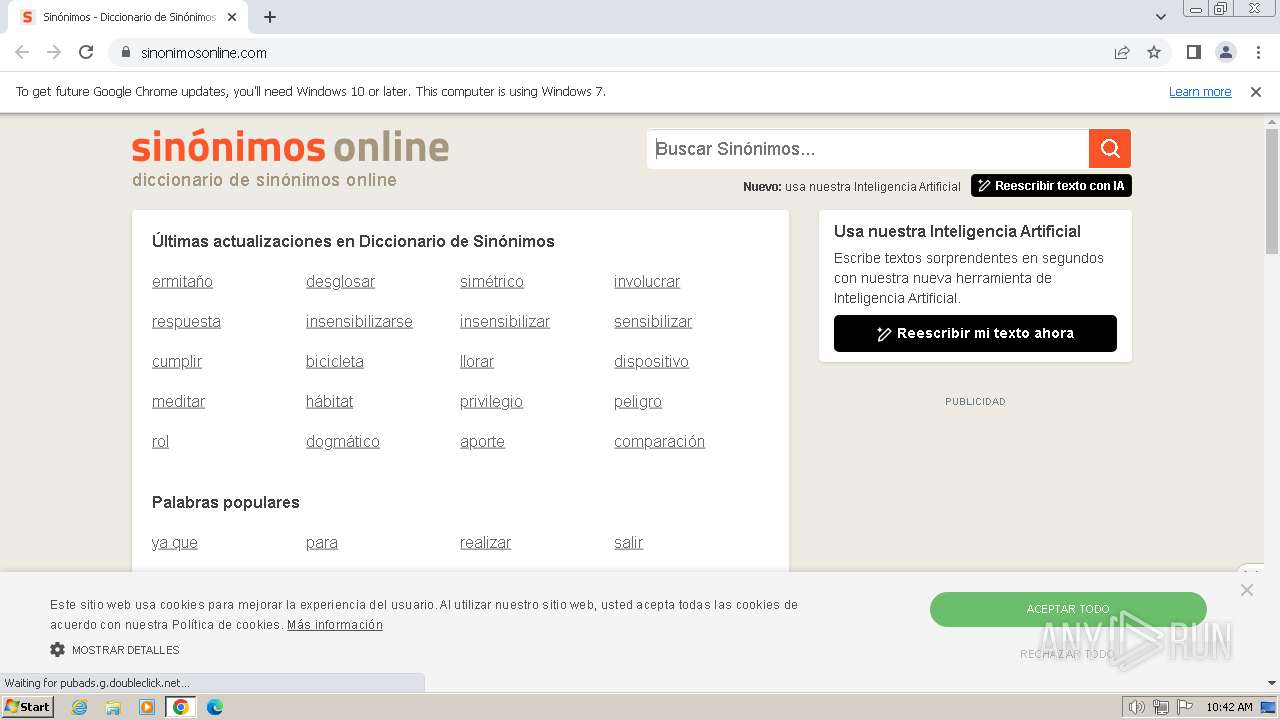Viewport: 1280px width, 720px height.
Task: Open the word privilegio
Action: pyautogui.click(x=491, y=402)
